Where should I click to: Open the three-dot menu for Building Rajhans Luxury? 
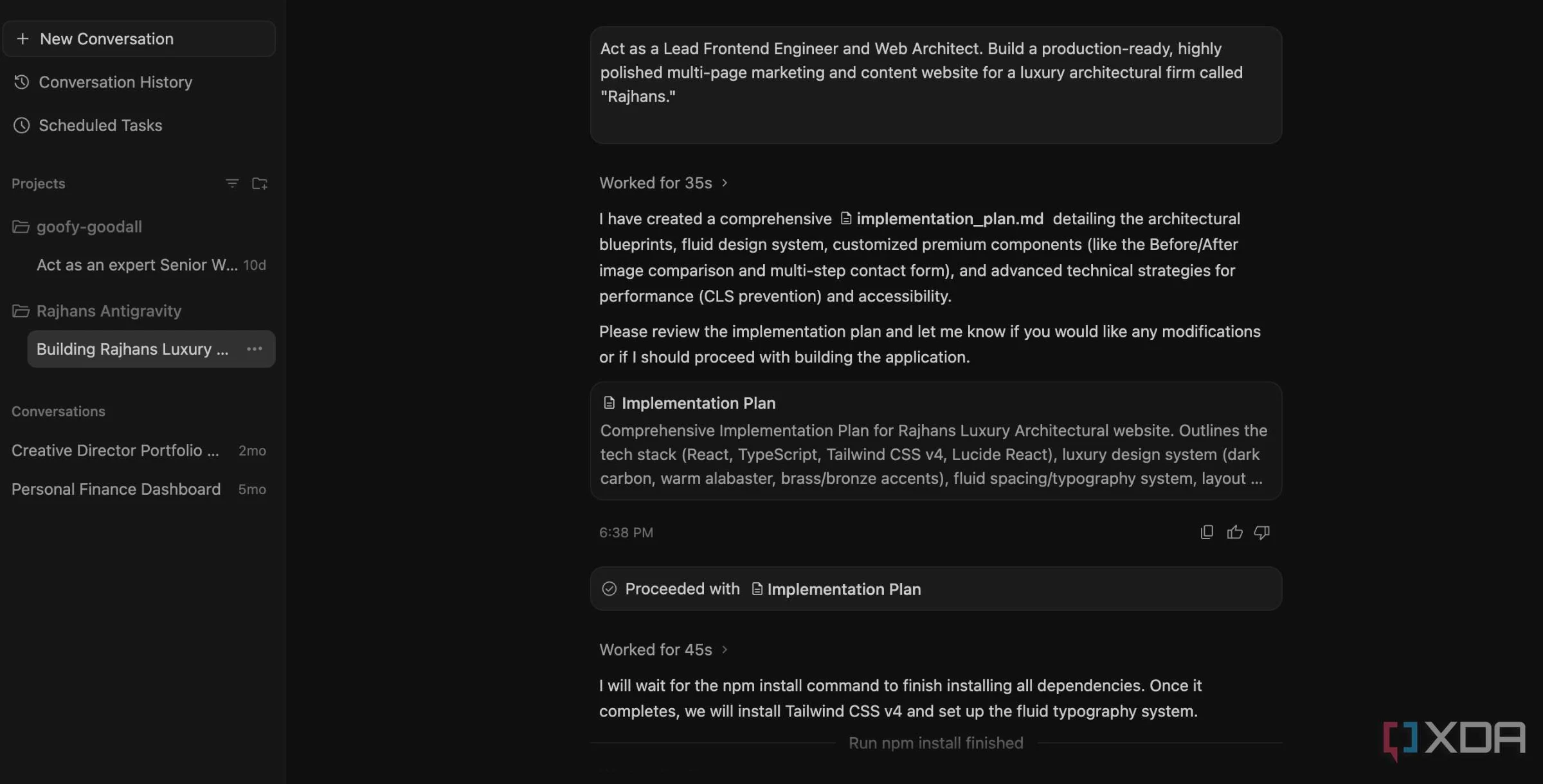[x=255, y=349]
